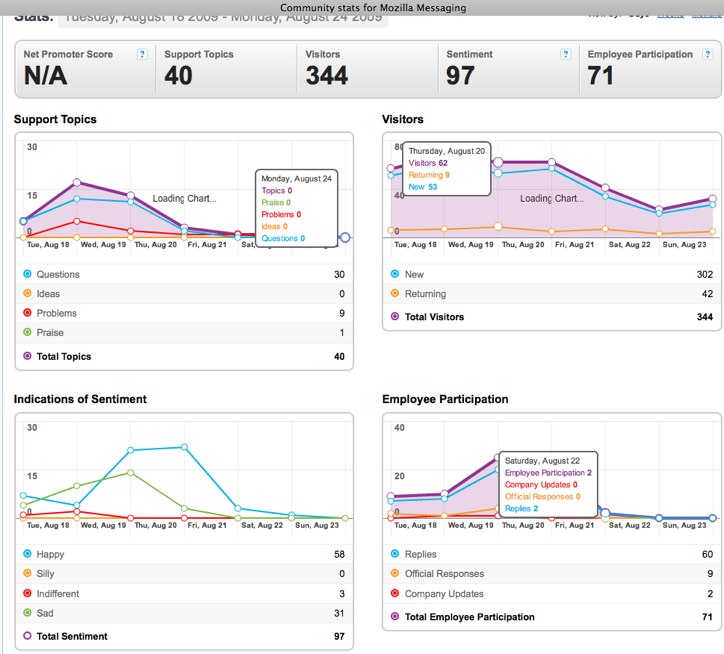Click the Indifferent red legend swatch
Viewport: 724px width, 654px height.
tap(26, 594)
